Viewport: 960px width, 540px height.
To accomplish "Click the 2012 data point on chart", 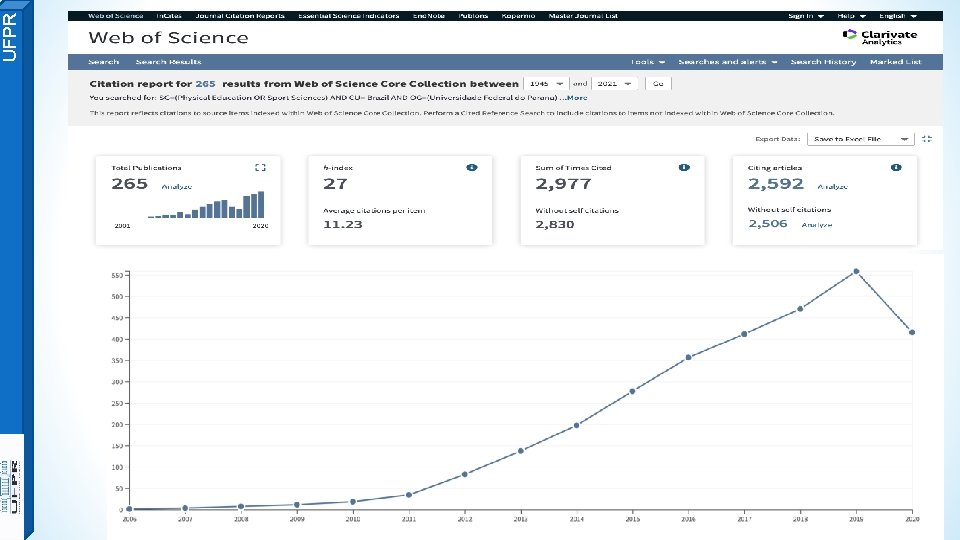I will (465, 474).
